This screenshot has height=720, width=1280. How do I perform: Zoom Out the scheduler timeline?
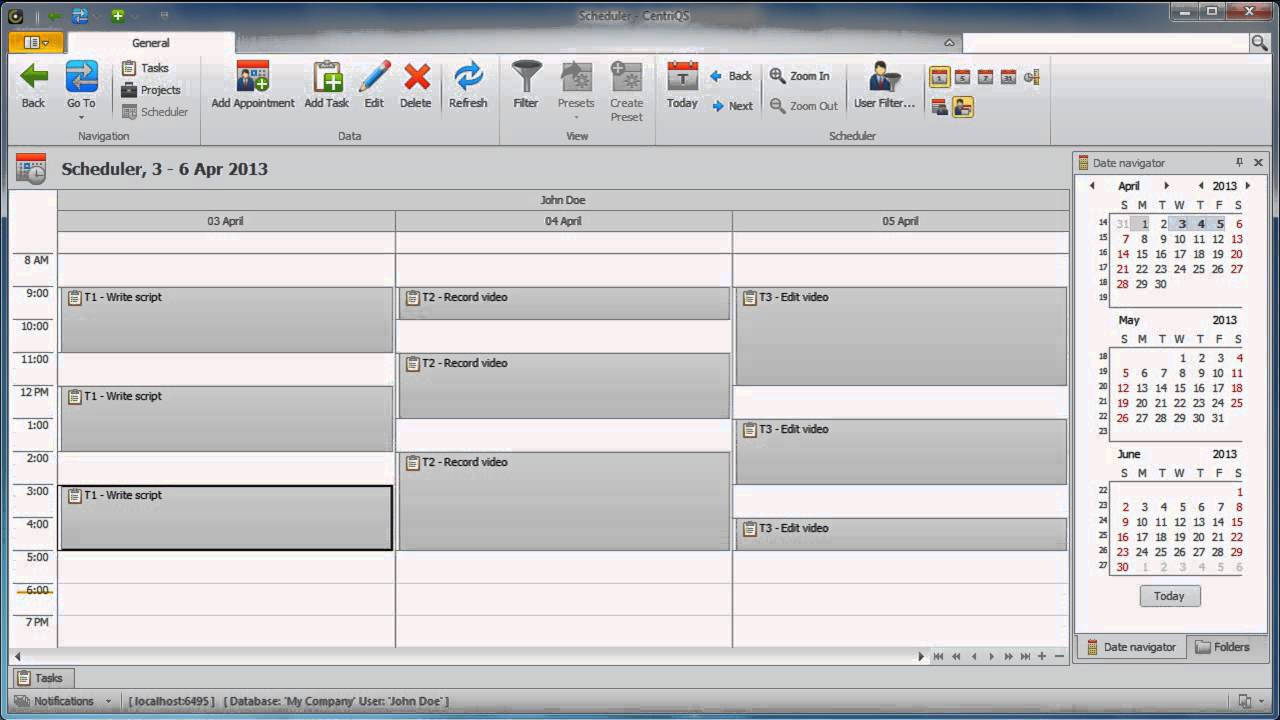point(803,106)
